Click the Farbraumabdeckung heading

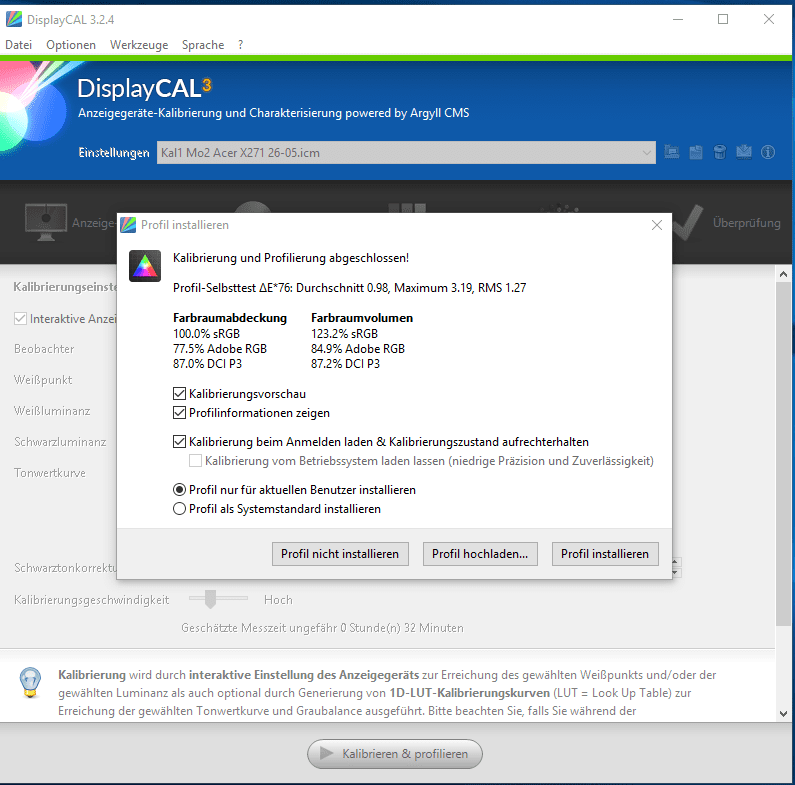230,318
